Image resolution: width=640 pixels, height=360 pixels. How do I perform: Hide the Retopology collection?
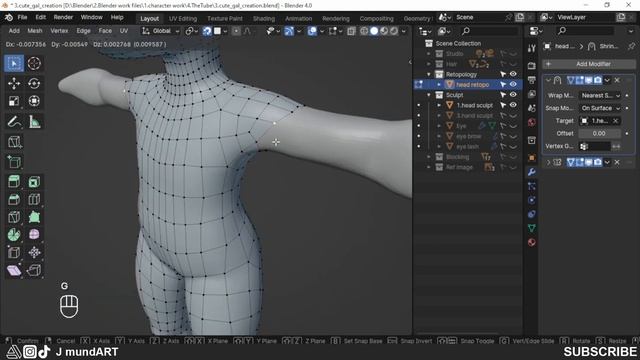point(513,74)
